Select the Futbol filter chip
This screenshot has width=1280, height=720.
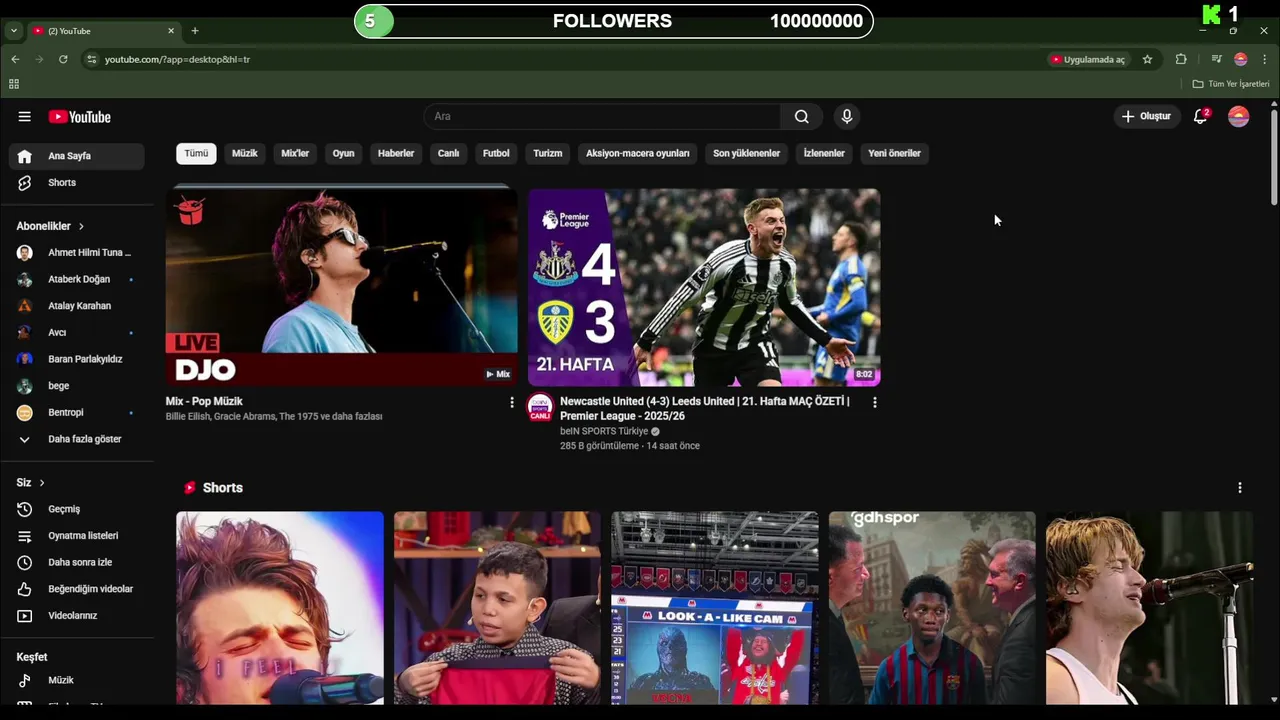coord(496,153)
